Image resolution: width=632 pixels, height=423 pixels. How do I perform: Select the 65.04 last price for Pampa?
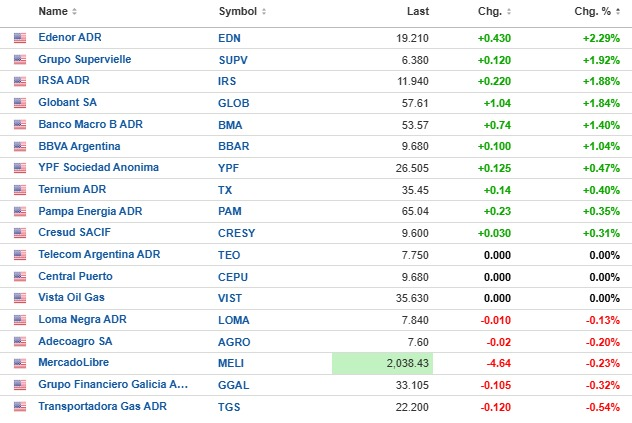(x=415, y=211)
